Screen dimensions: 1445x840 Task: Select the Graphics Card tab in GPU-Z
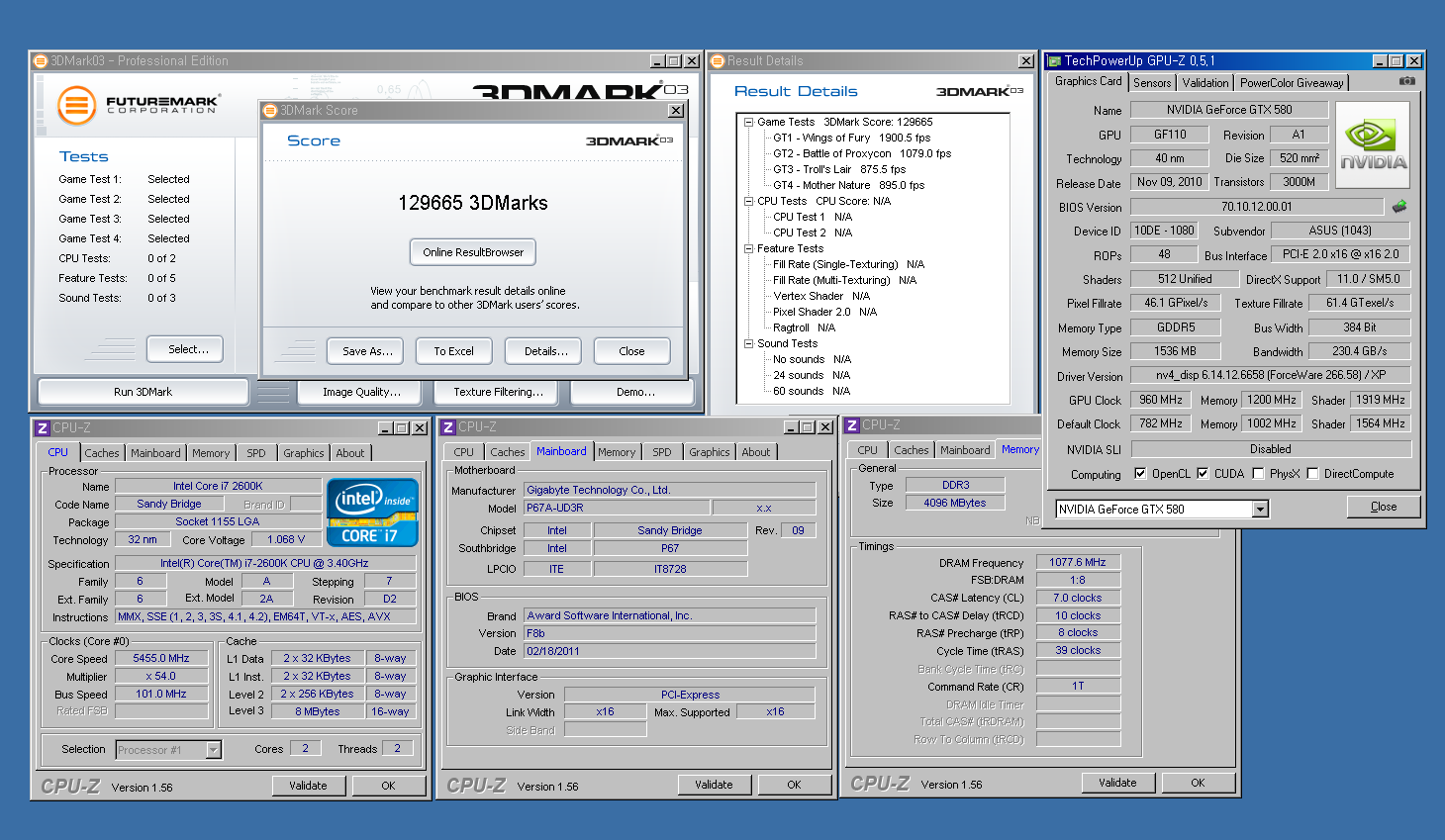point(1089,81)
